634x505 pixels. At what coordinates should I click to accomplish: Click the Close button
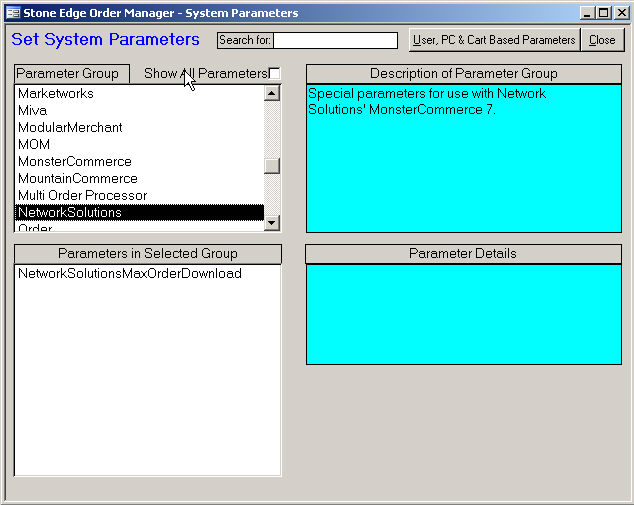(602, 40)
